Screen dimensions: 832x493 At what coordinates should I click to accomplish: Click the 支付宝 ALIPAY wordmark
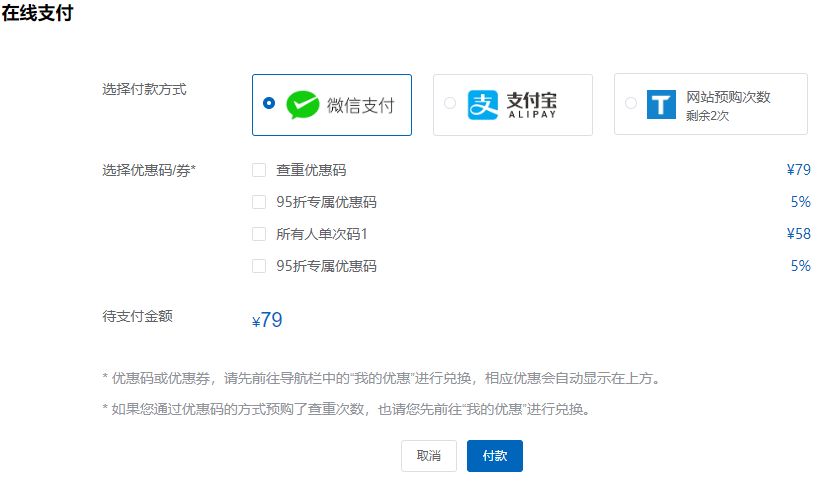(532, 105)
